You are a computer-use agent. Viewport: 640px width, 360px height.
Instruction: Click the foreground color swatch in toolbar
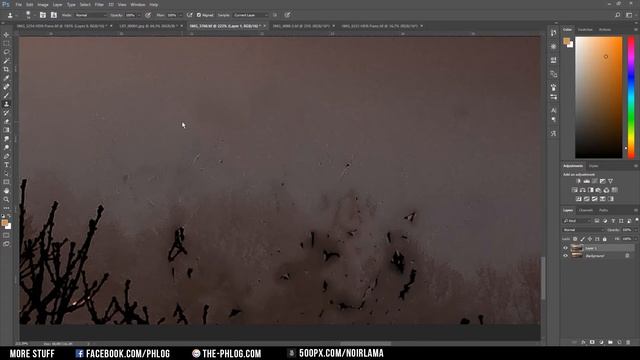4,223
